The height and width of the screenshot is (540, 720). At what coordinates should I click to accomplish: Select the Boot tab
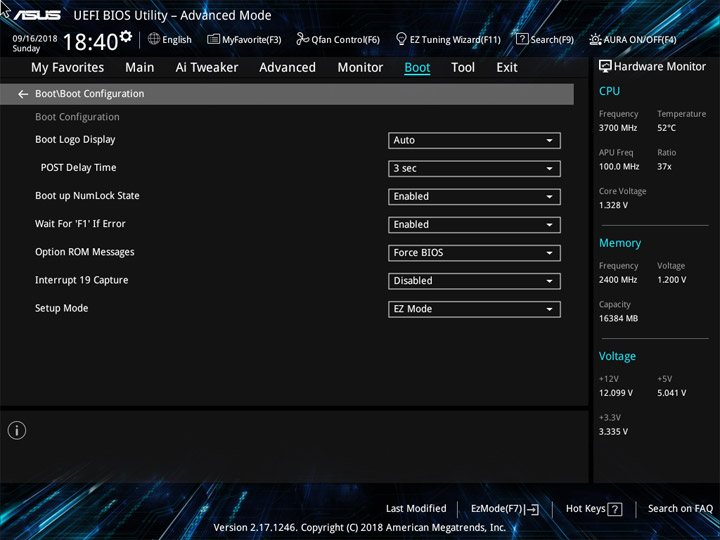[417, 68]
